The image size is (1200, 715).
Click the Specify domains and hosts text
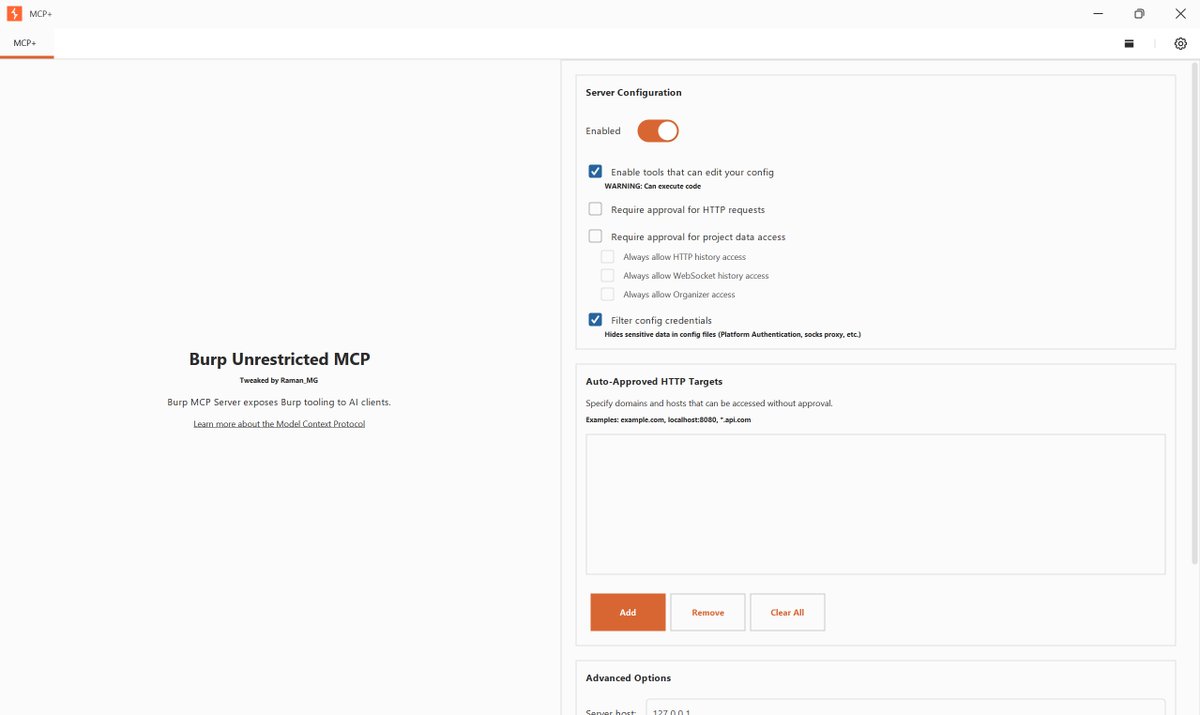[x=709, y=403]
